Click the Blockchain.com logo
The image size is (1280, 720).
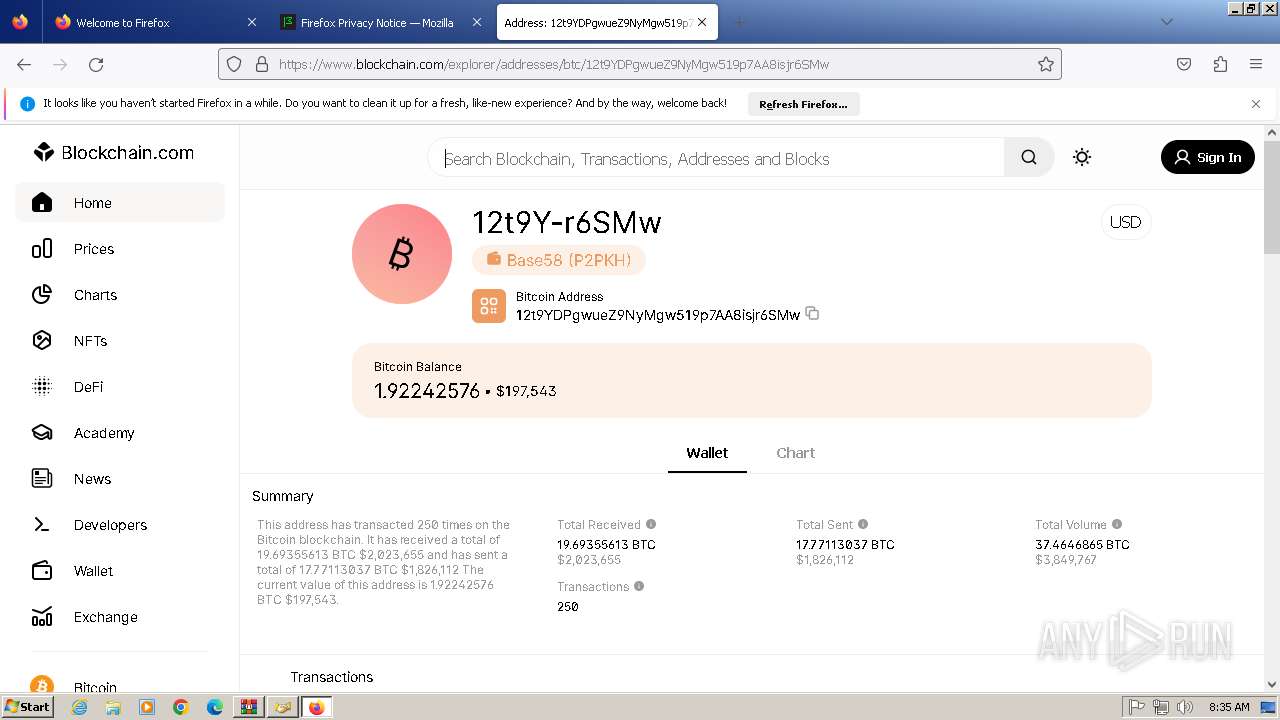[x=113, y=153]
